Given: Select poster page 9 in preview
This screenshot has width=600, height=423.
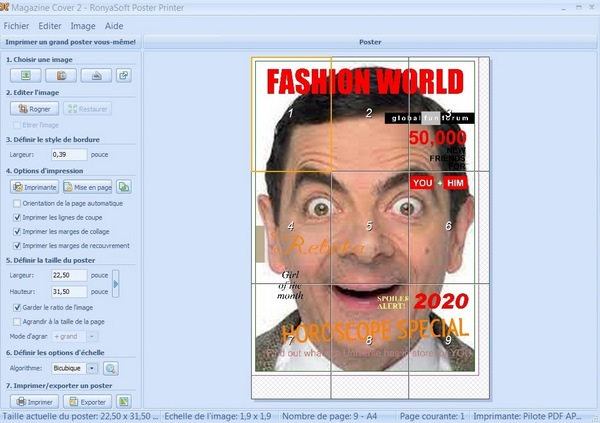Looking at the screenshot, I should click(x=448, y=340).
